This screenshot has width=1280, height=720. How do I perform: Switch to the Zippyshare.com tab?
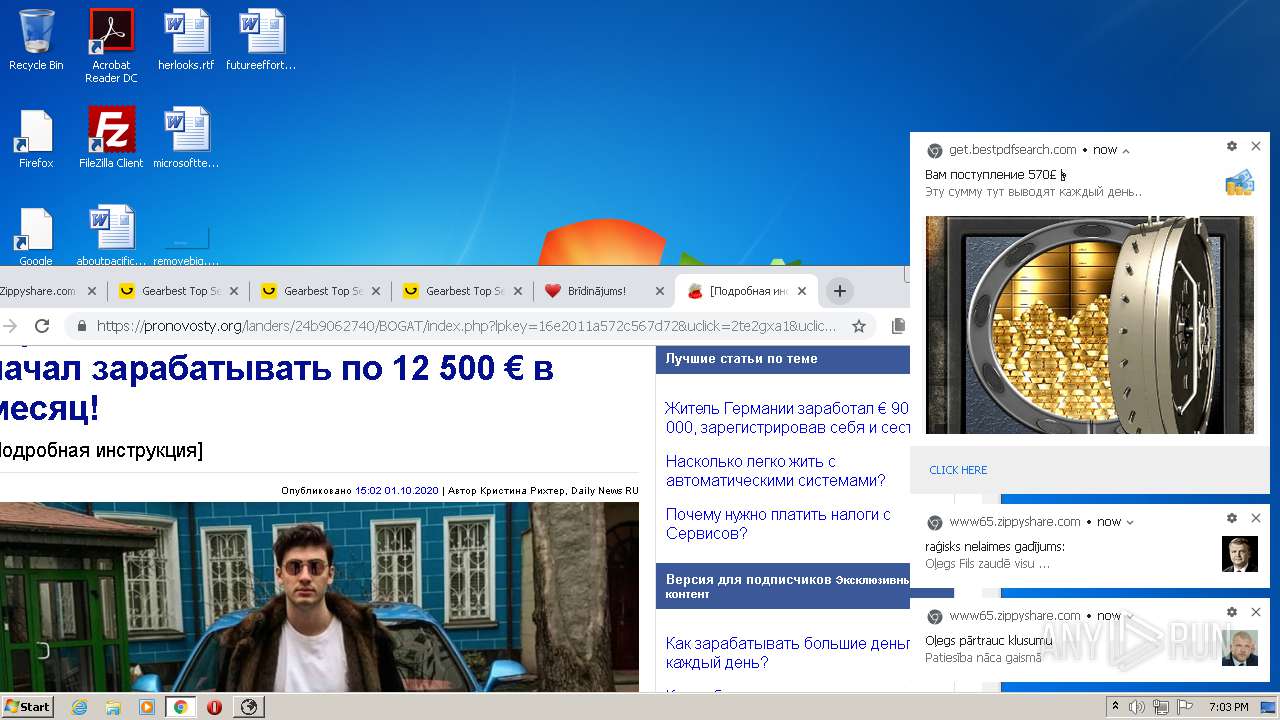coord(37,291)
